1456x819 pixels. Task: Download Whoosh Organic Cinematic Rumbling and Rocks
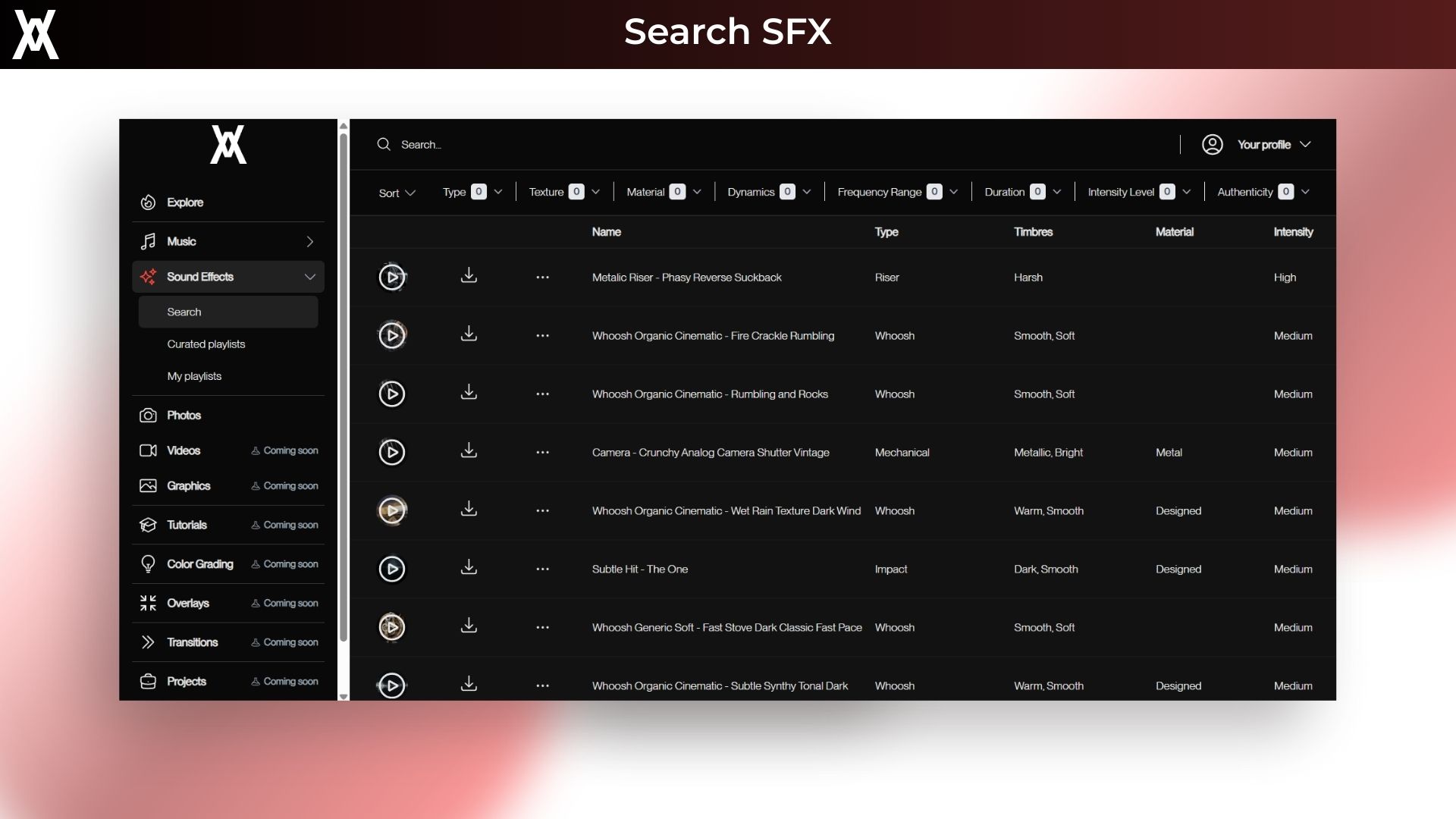click(x=469, y=392)
